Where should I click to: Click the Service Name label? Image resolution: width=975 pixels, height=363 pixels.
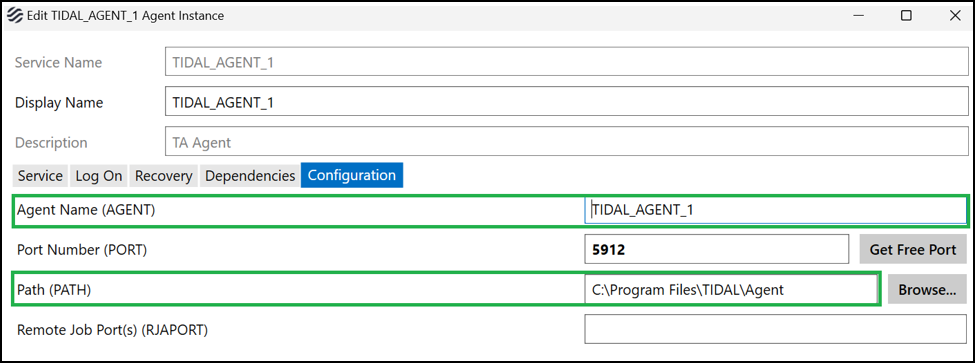[58, 63]
